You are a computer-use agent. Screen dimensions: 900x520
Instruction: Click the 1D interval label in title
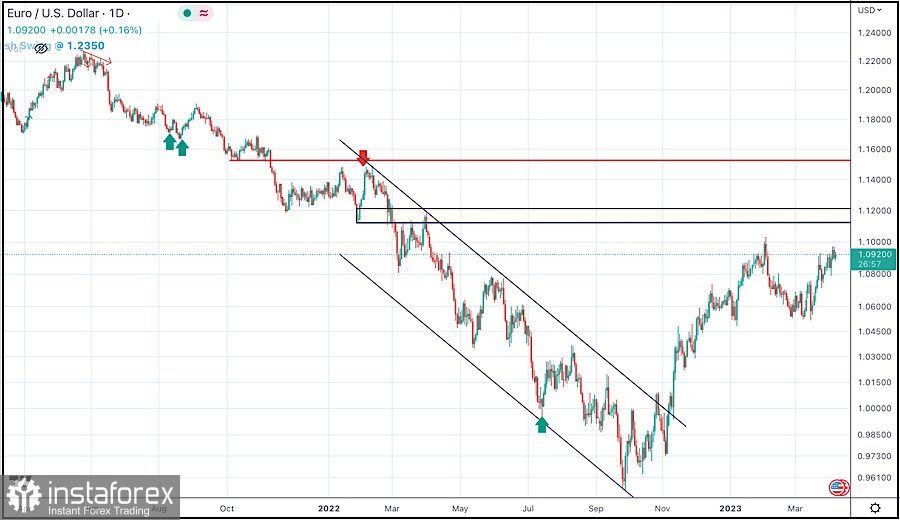pyautogui.click(x=116, y=13)
